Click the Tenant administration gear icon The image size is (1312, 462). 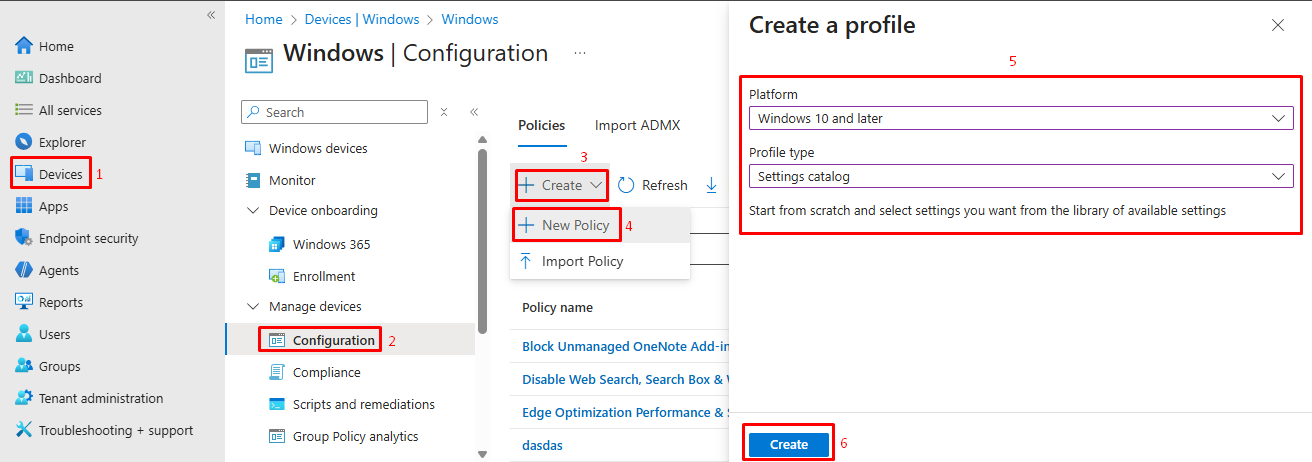coord(24,398)
